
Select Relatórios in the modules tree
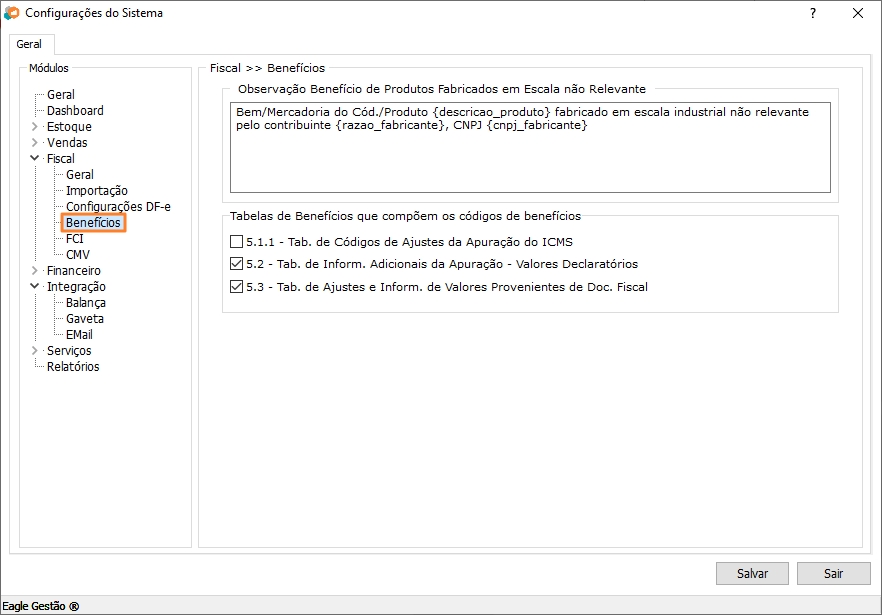[73, 367]
